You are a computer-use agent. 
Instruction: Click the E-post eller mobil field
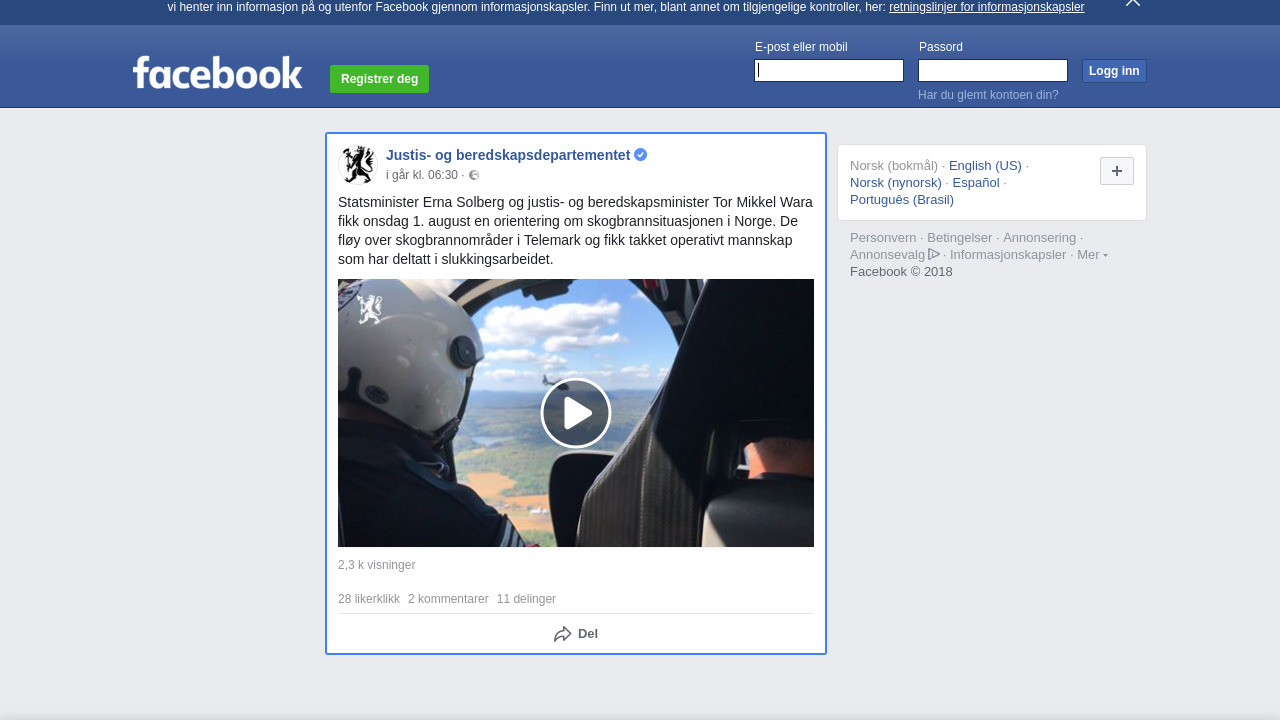tap(829, 71)
